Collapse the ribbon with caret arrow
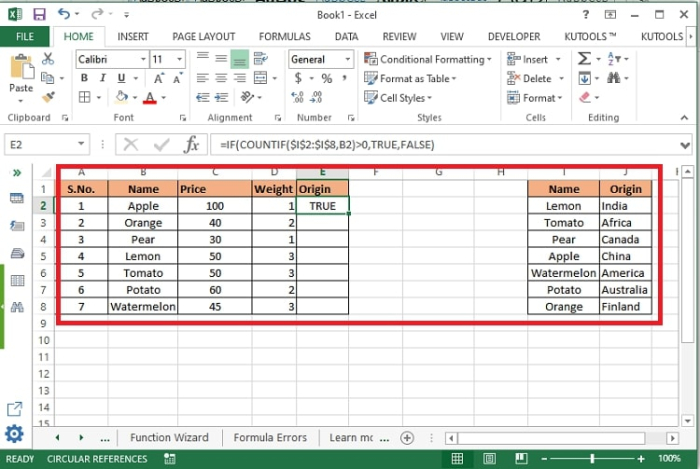700x469 pixels. pyautogui.click(x=684, y=117)
